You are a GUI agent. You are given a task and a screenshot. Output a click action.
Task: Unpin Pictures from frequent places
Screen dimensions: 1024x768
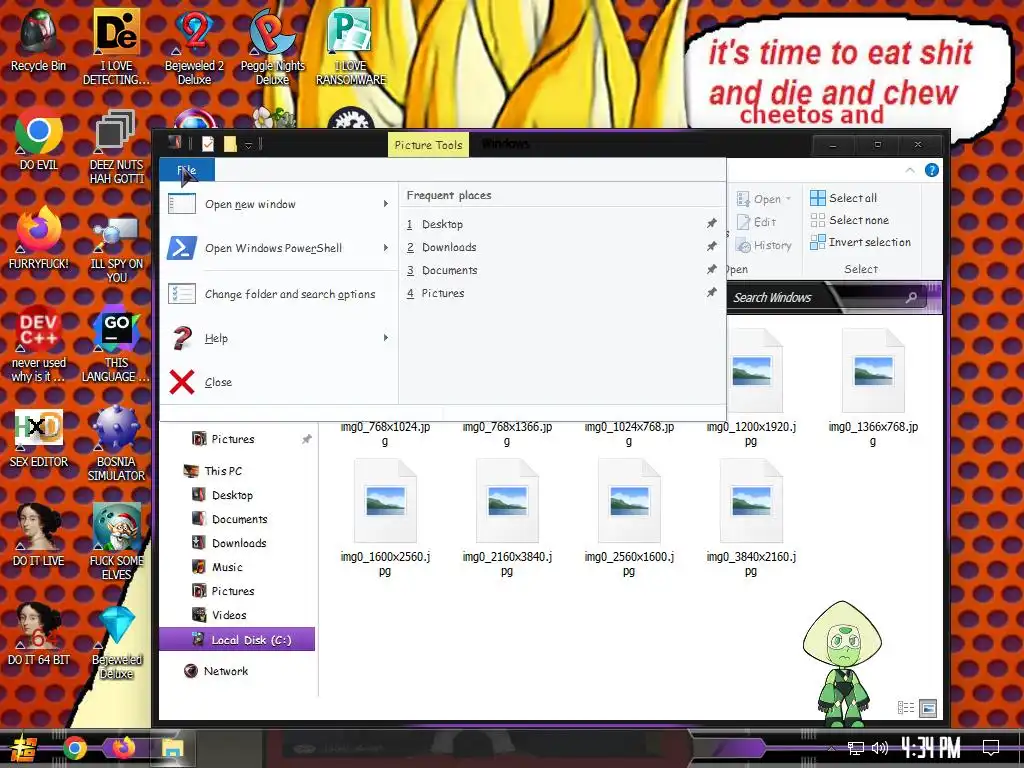[x=712, y=292]
